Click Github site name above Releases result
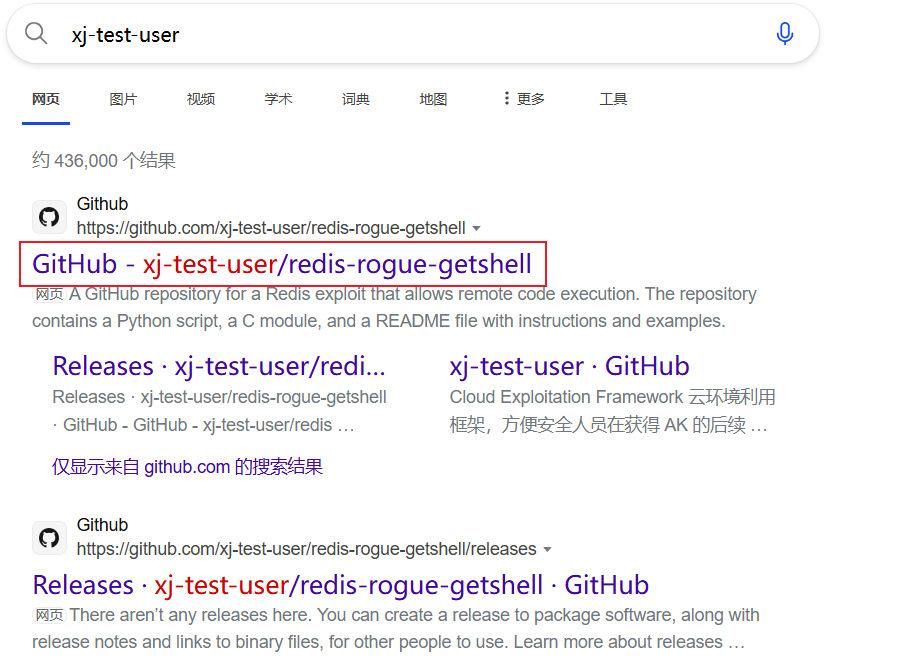Viewport: 907px width, 666px height. coord(102,524)
